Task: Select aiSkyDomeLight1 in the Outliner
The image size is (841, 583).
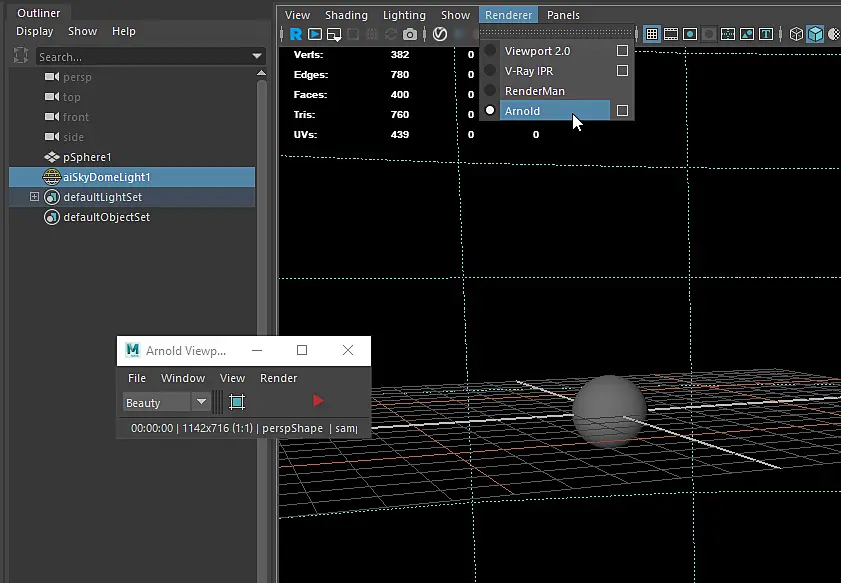Action: 131,177
